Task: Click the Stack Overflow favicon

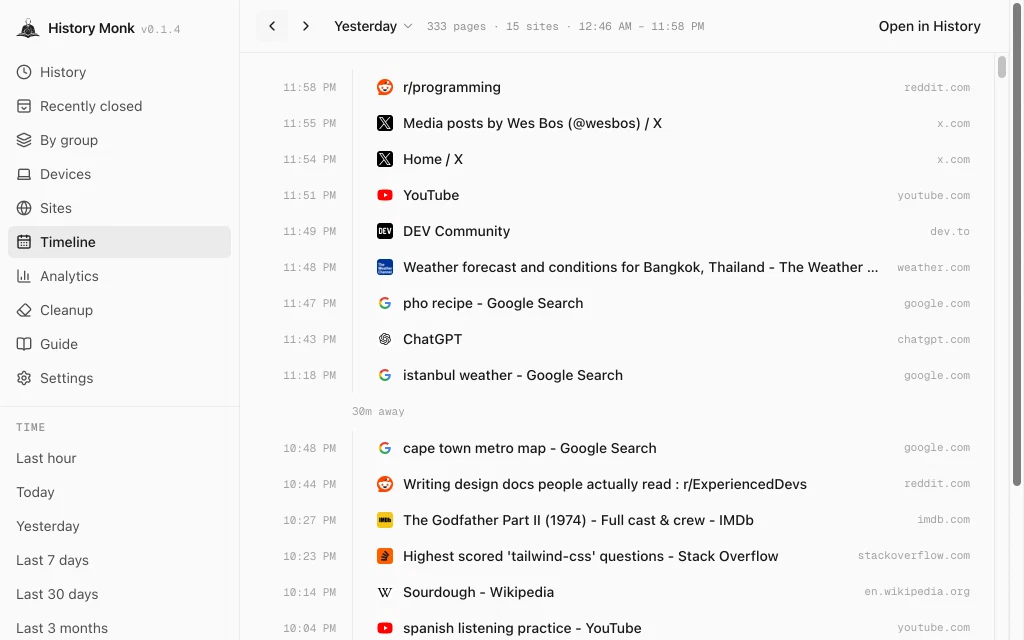Action: point(385,556)
